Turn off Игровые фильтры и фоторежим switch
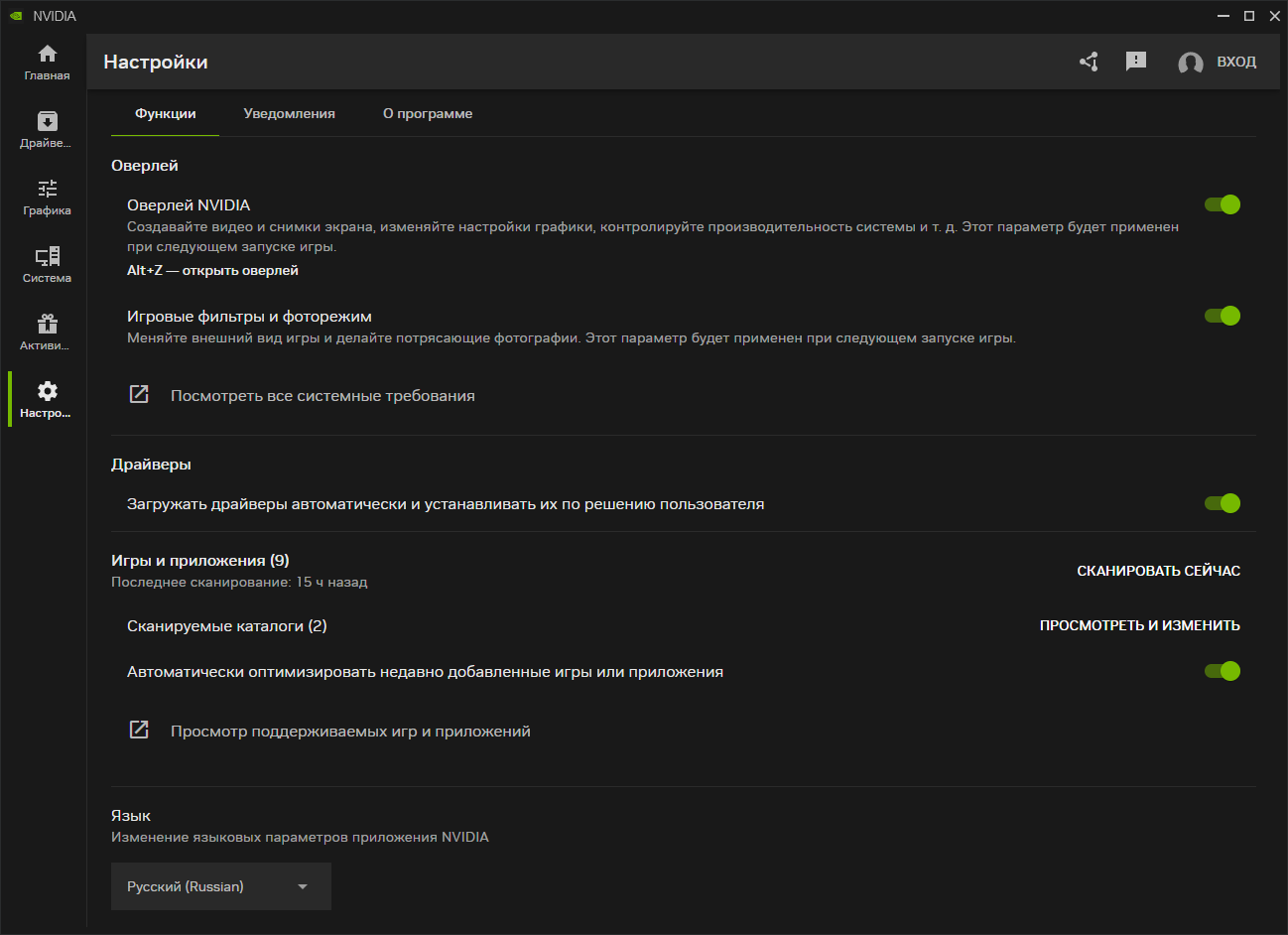This screenshot has height=935, width=1288. (1223, 316)
